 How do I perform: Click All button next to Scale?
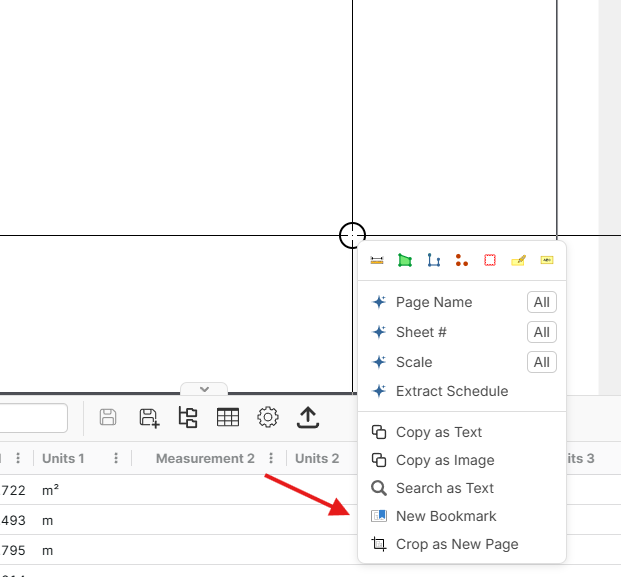click(x=541, y=362)
